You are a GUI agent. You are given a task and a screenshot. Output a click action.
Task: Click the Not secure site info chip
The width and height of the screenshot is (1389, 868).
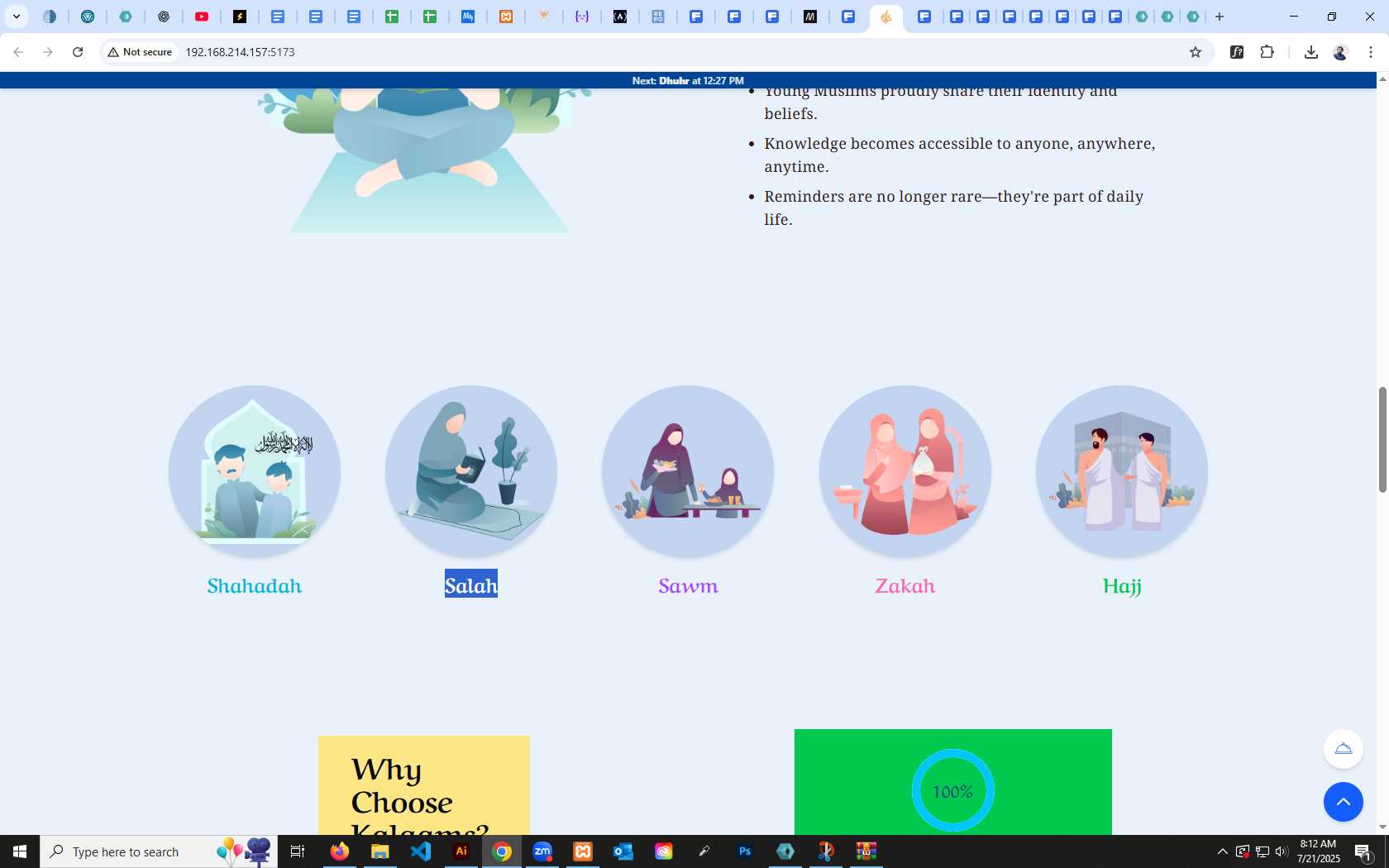(140, 52)
